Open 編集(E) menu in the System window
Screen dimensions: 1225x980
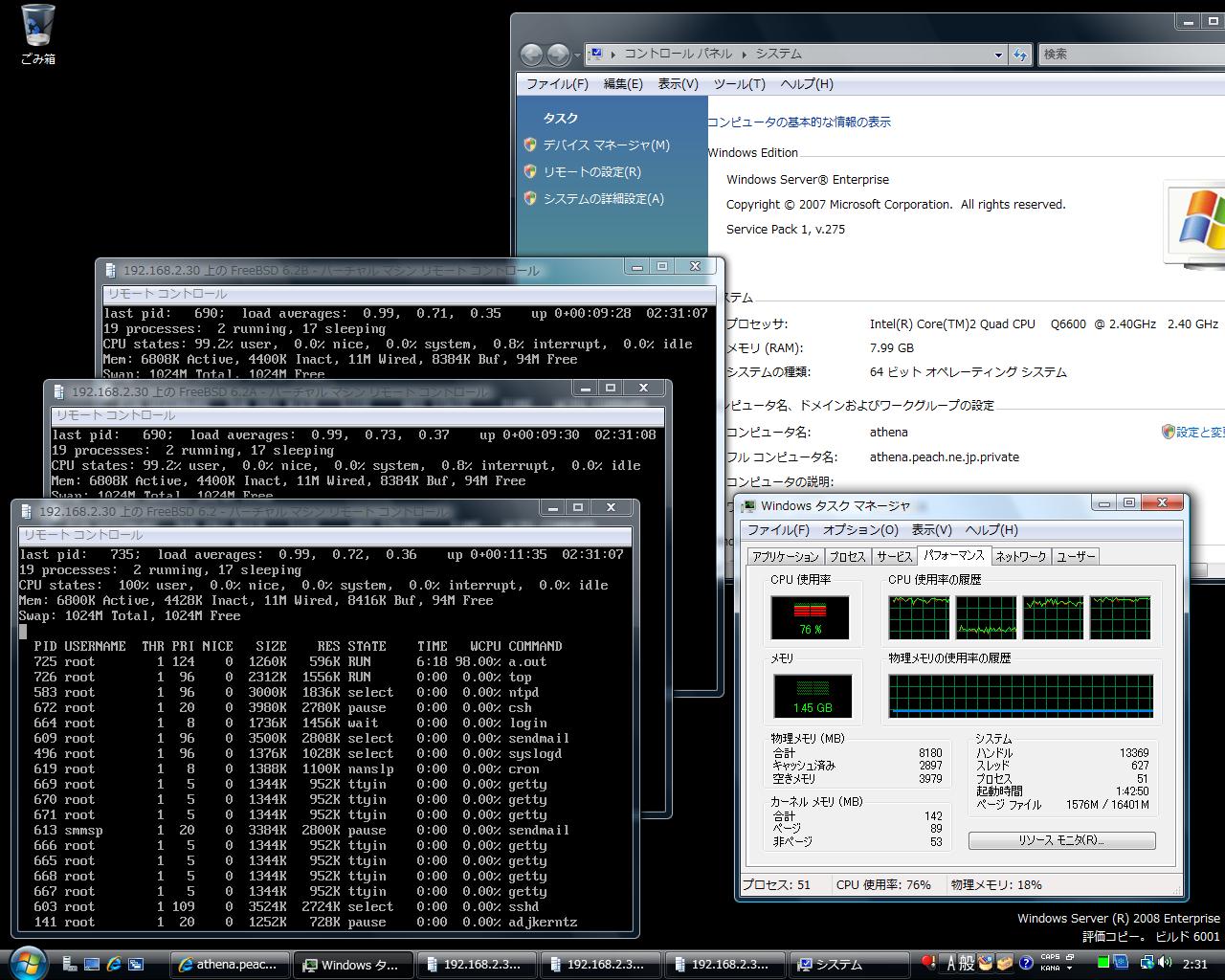pyautogui.click(x=623, y=83)
